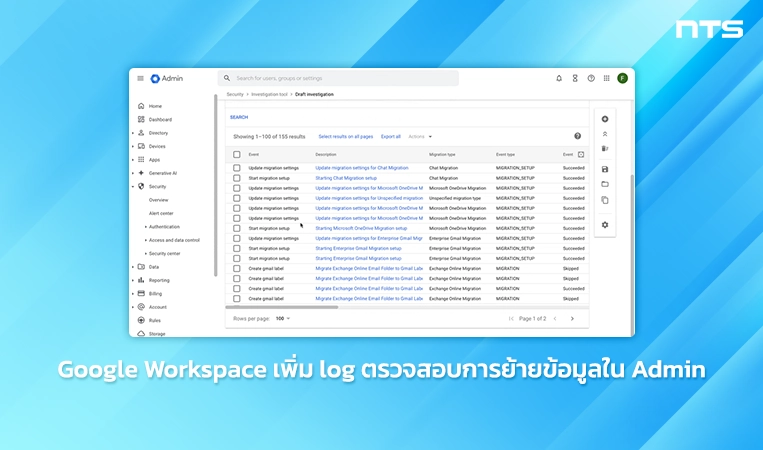
Task: Open the account avatar menu
Action: [622, 78]
